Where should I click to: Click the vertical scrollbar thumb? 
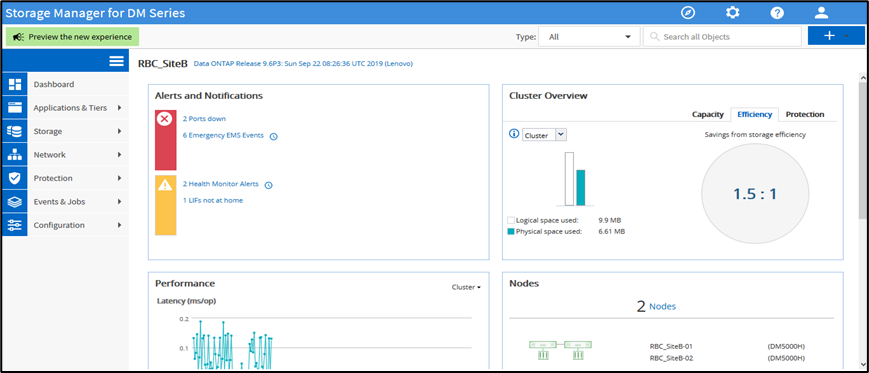click(863, 149)
